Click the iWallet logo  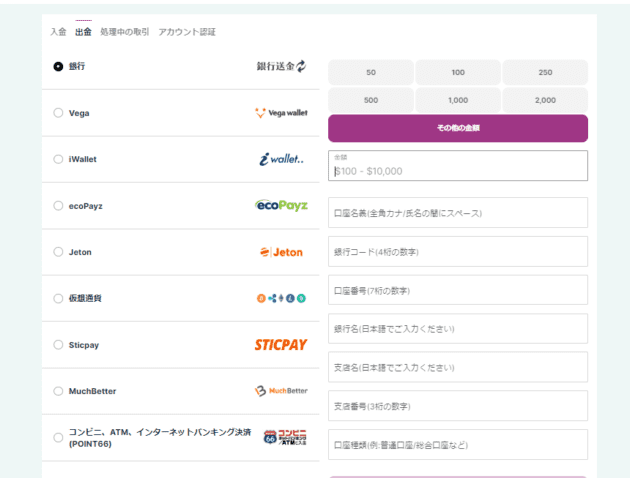click(x=281, y=159)
